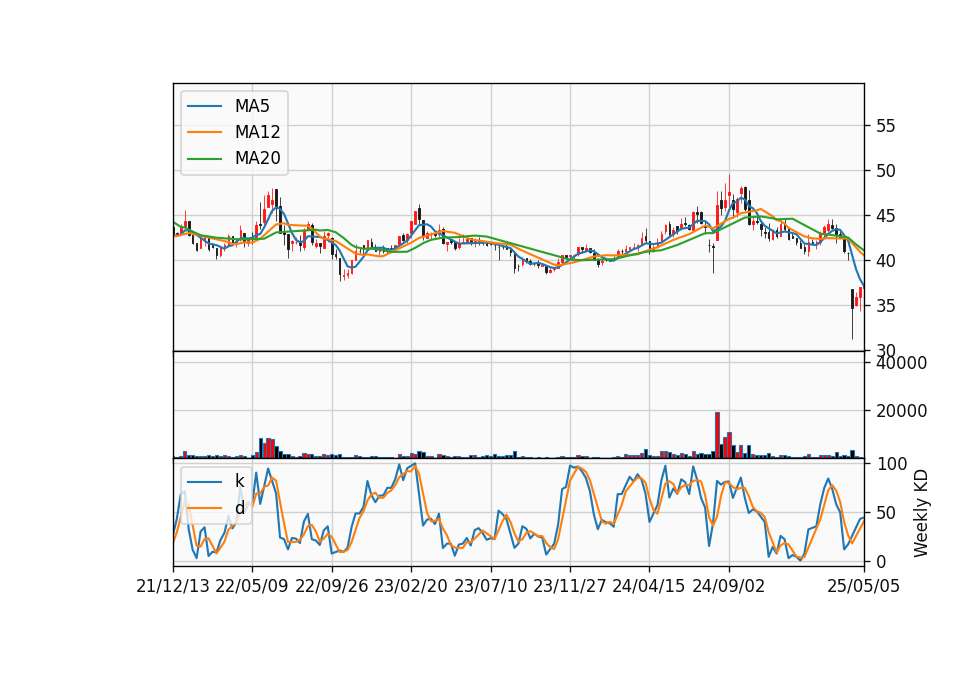Click the KD axis value 50

(x=886, y=512)
